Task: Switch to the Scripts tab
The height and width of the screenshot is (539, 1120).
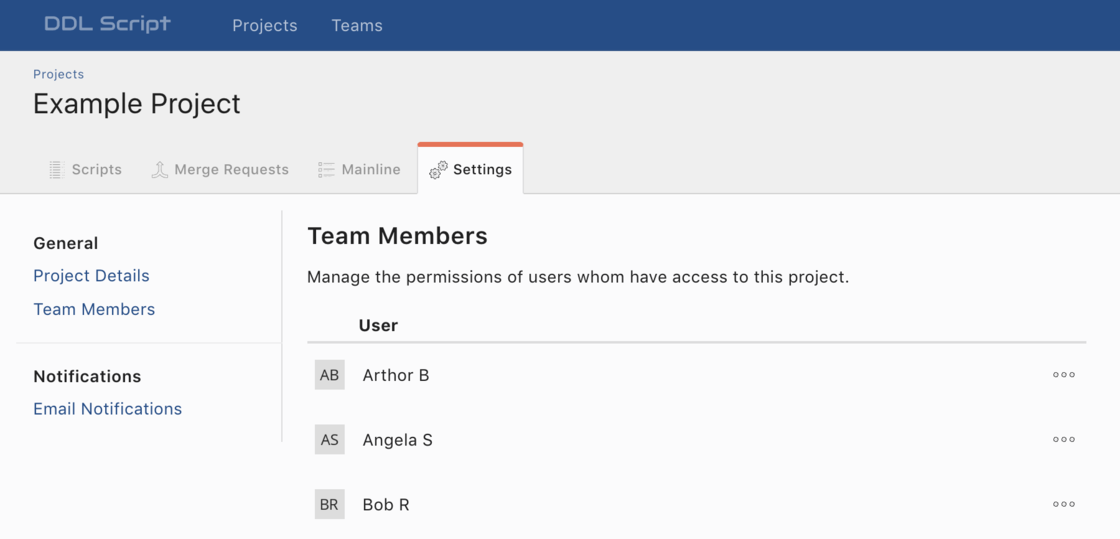Action: point(96,170)
